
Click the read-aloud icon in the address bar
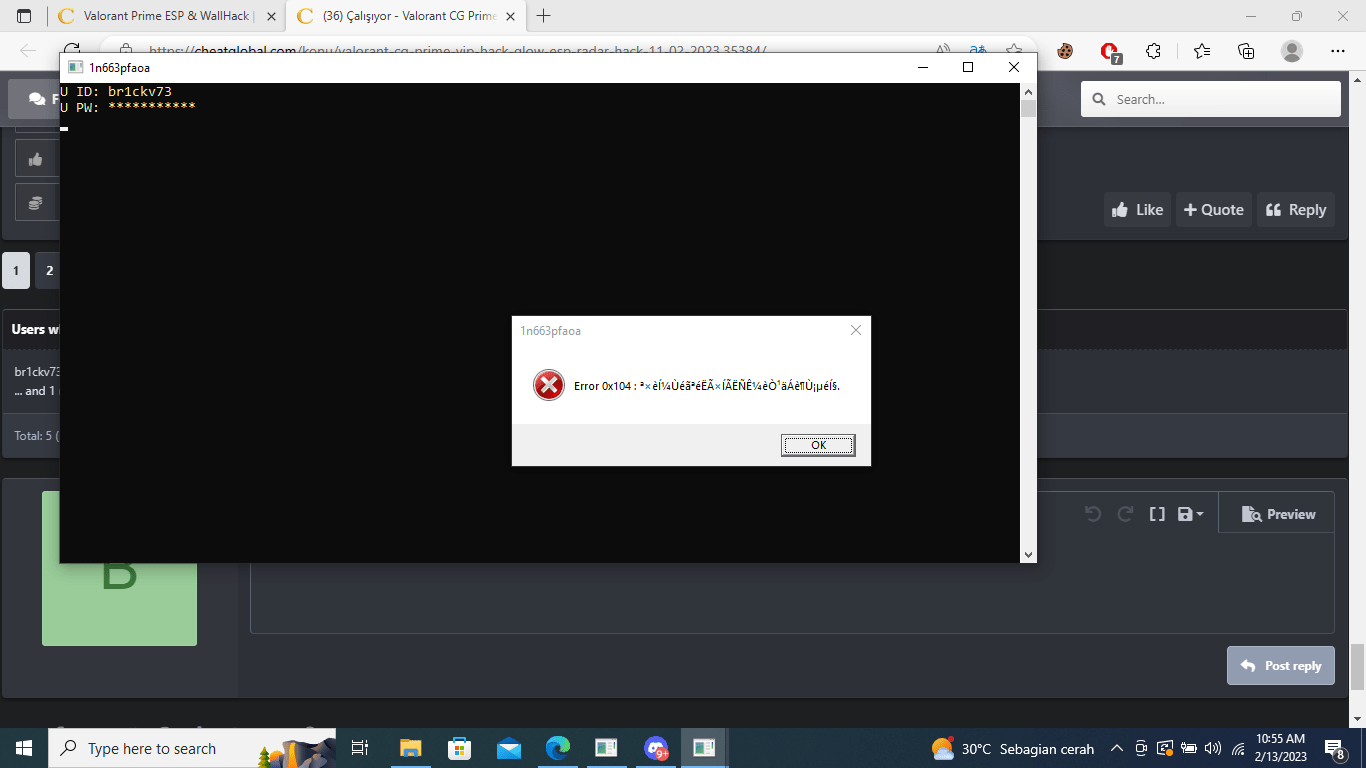coord(942,49)
